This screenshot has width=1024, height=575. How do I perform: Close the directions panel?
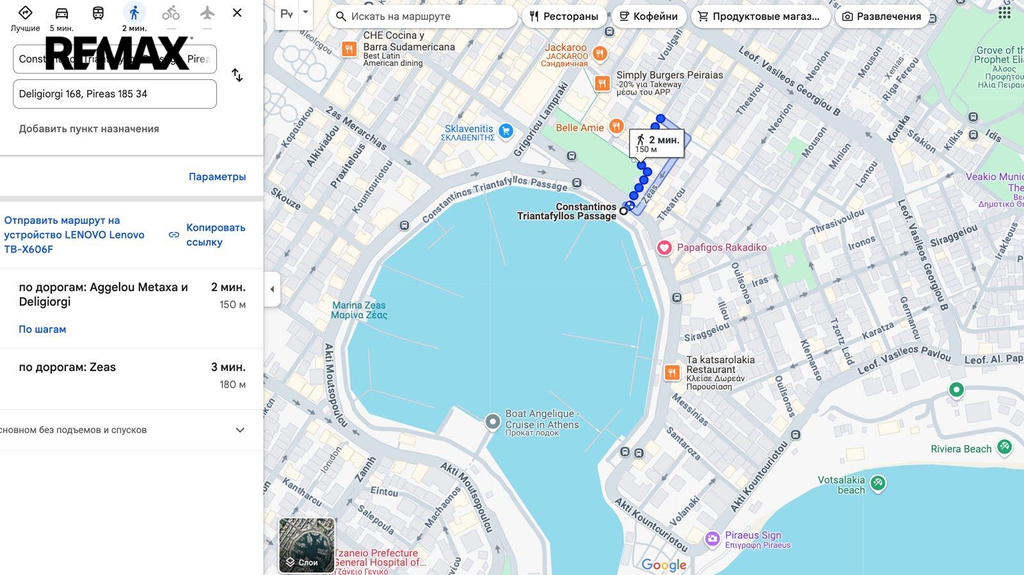tap(237, 13)
